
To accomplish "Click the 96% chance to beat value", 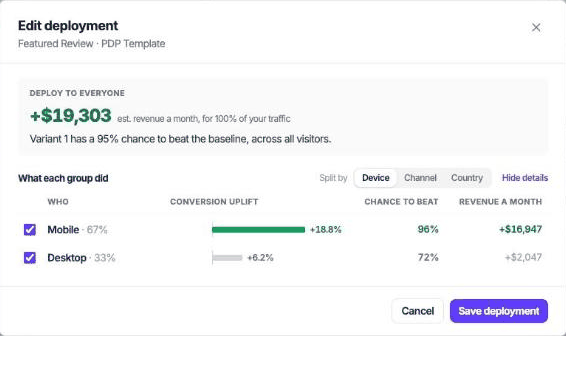I will pos(428,229).
